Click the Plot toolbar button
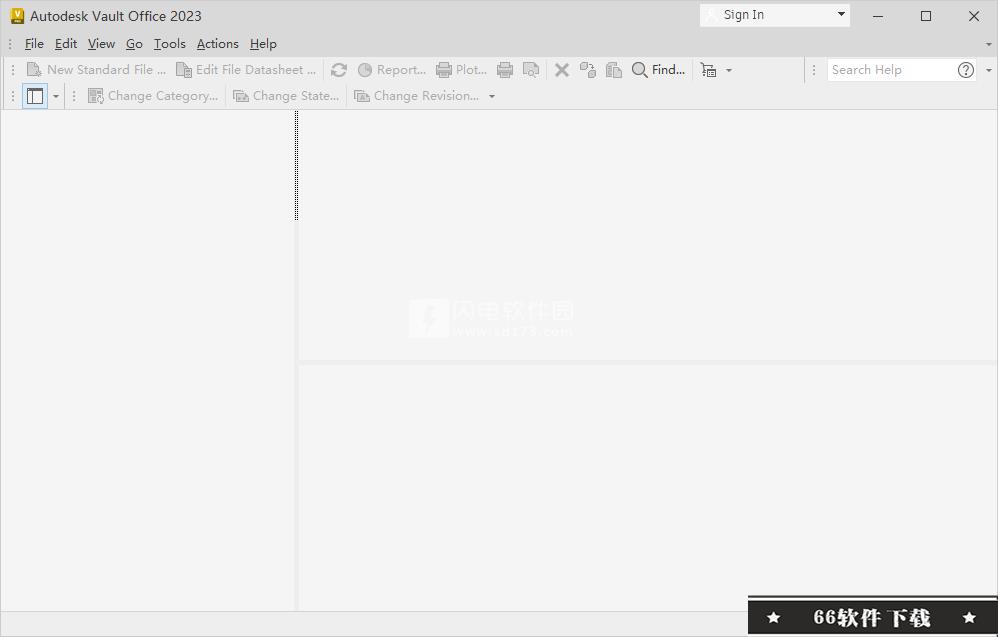 (461, 70)
